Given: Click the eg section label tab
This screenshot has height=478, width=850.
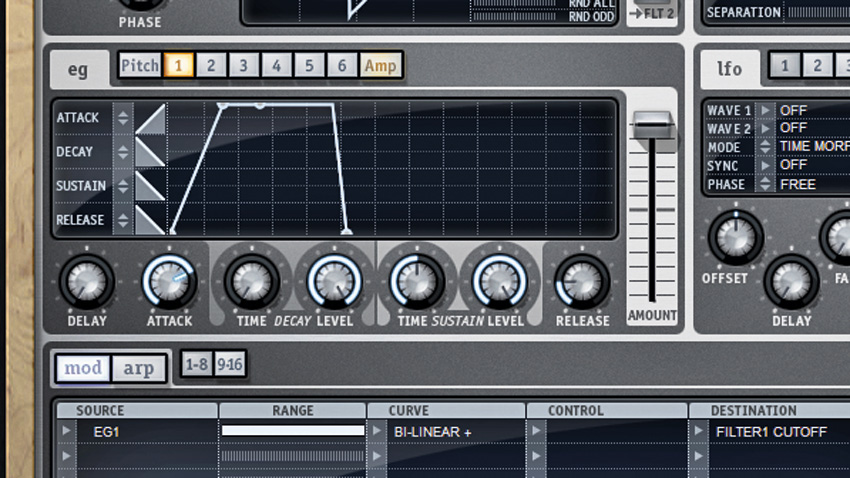Looking at the screenshot, I should pyautogui.click(x=78, y=69).
